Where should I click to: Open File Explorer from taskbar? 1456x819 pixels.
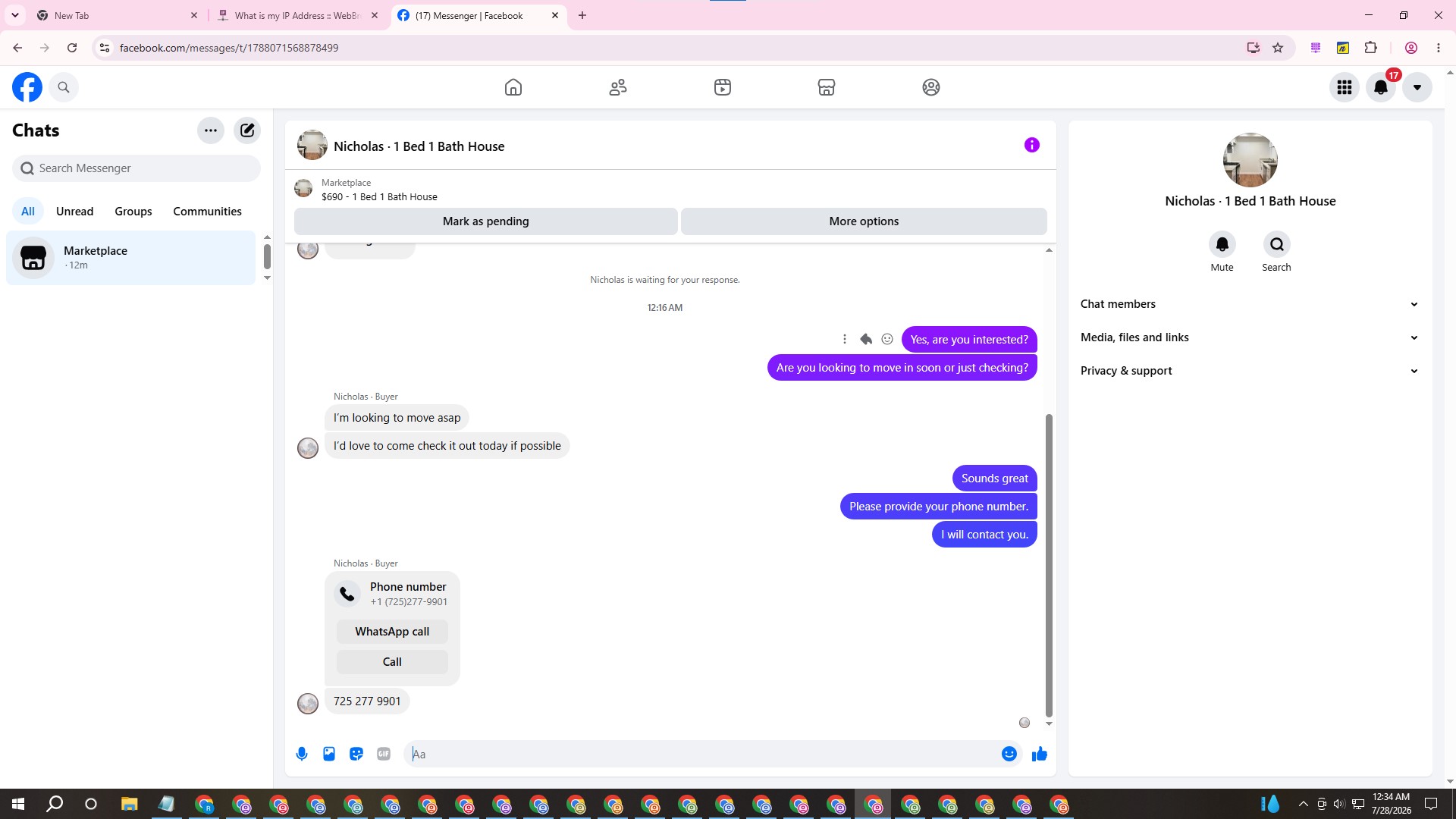(129, 804)
